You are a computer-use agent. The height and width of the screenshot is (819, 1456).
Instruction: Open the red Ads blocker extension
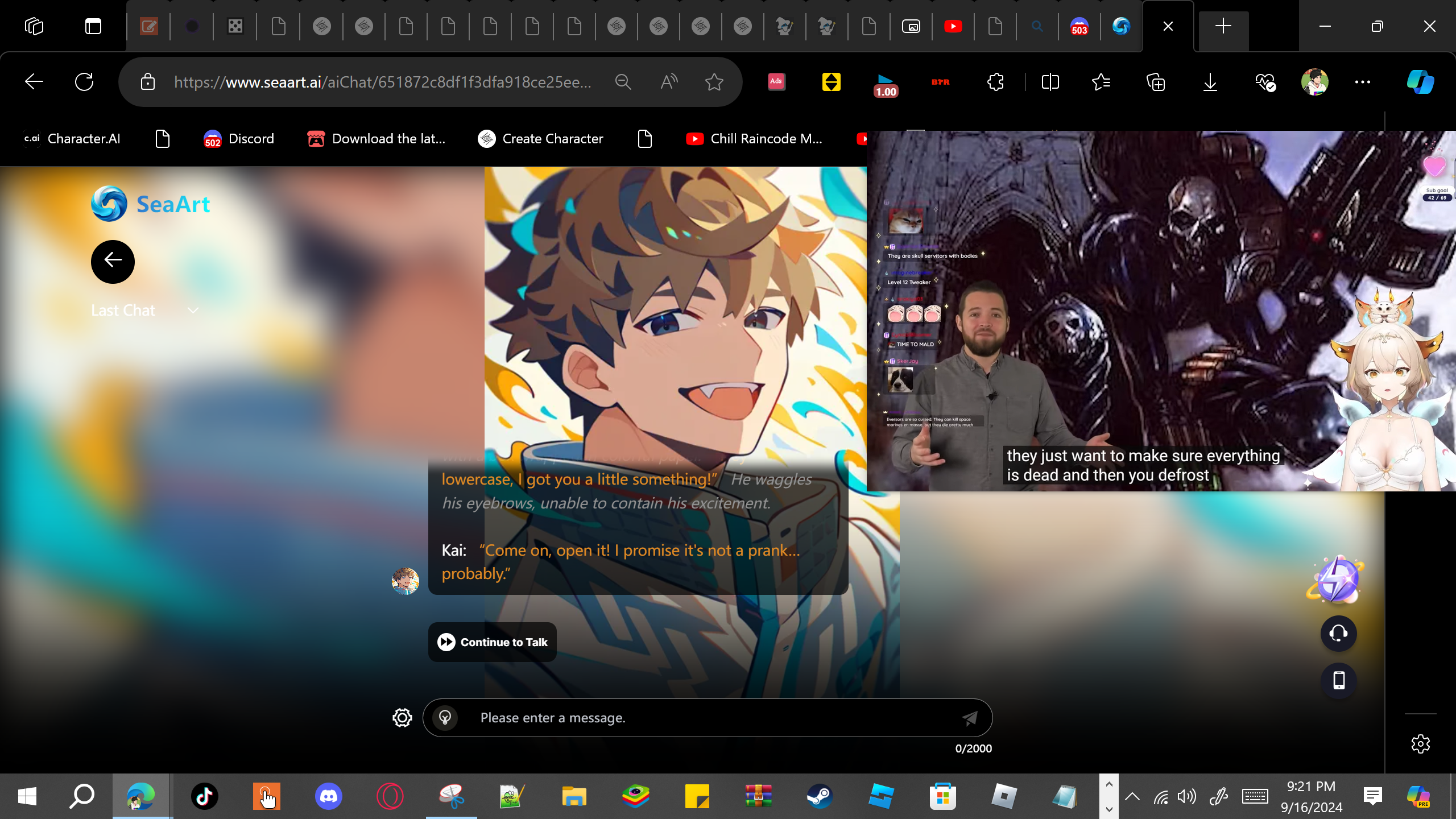pos(776,82)
